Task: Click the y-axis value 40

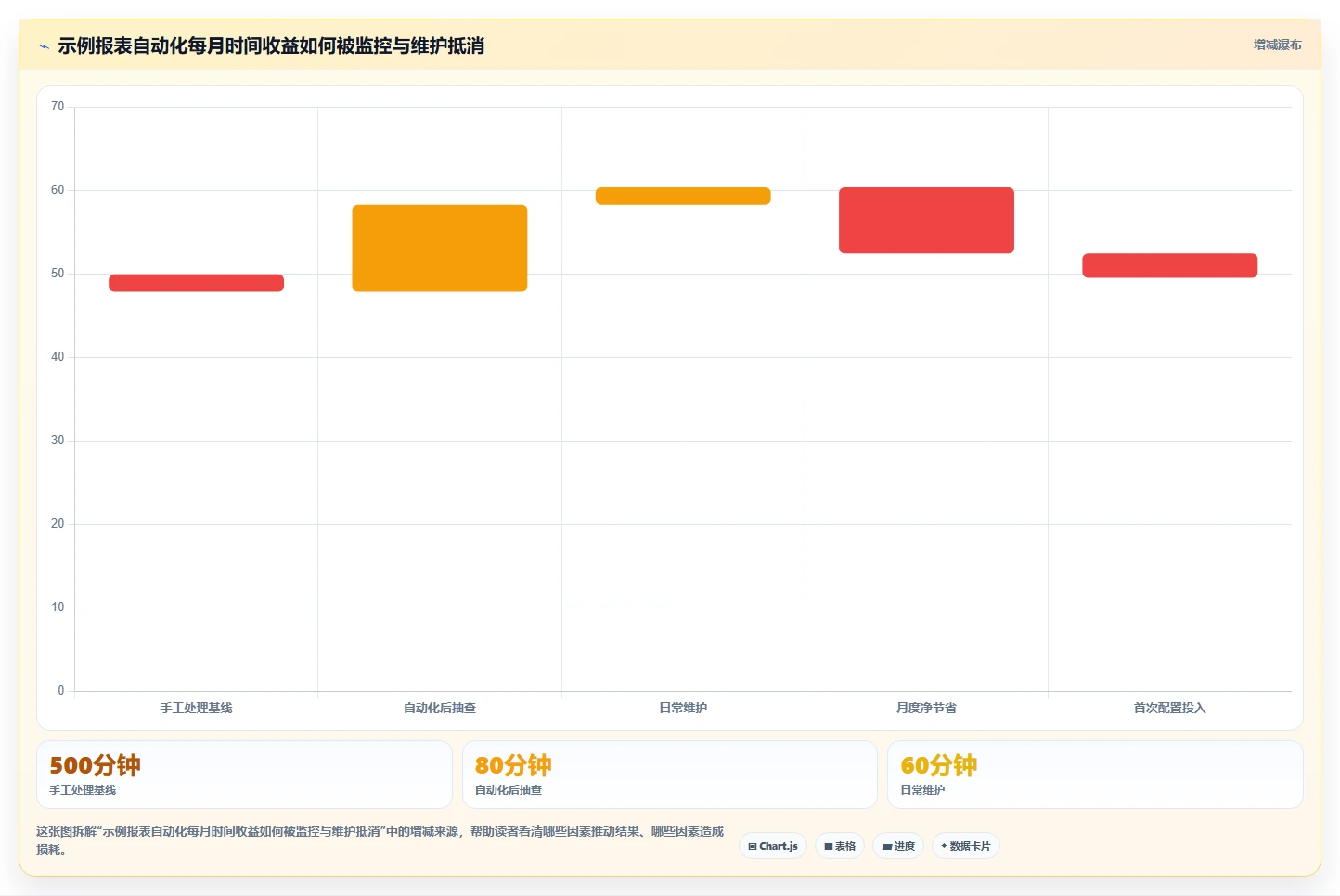Action: click(58, 357)
